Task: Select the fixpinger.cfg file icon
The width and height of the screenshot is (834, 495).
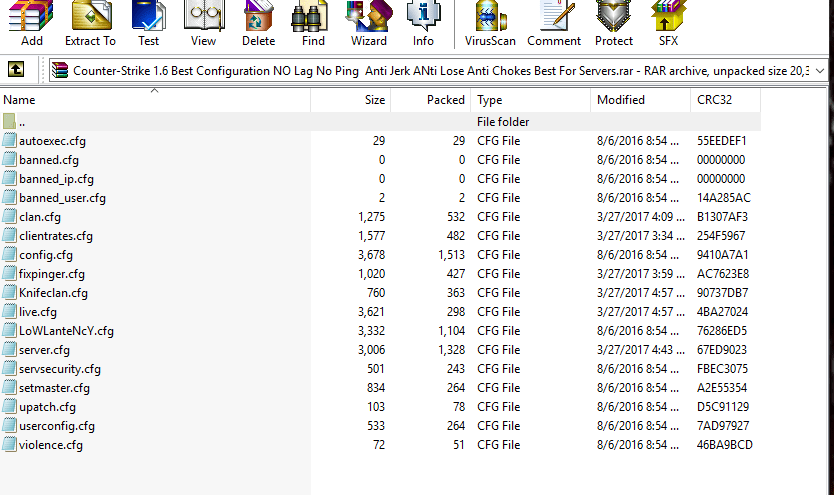Action: (9, 274)
